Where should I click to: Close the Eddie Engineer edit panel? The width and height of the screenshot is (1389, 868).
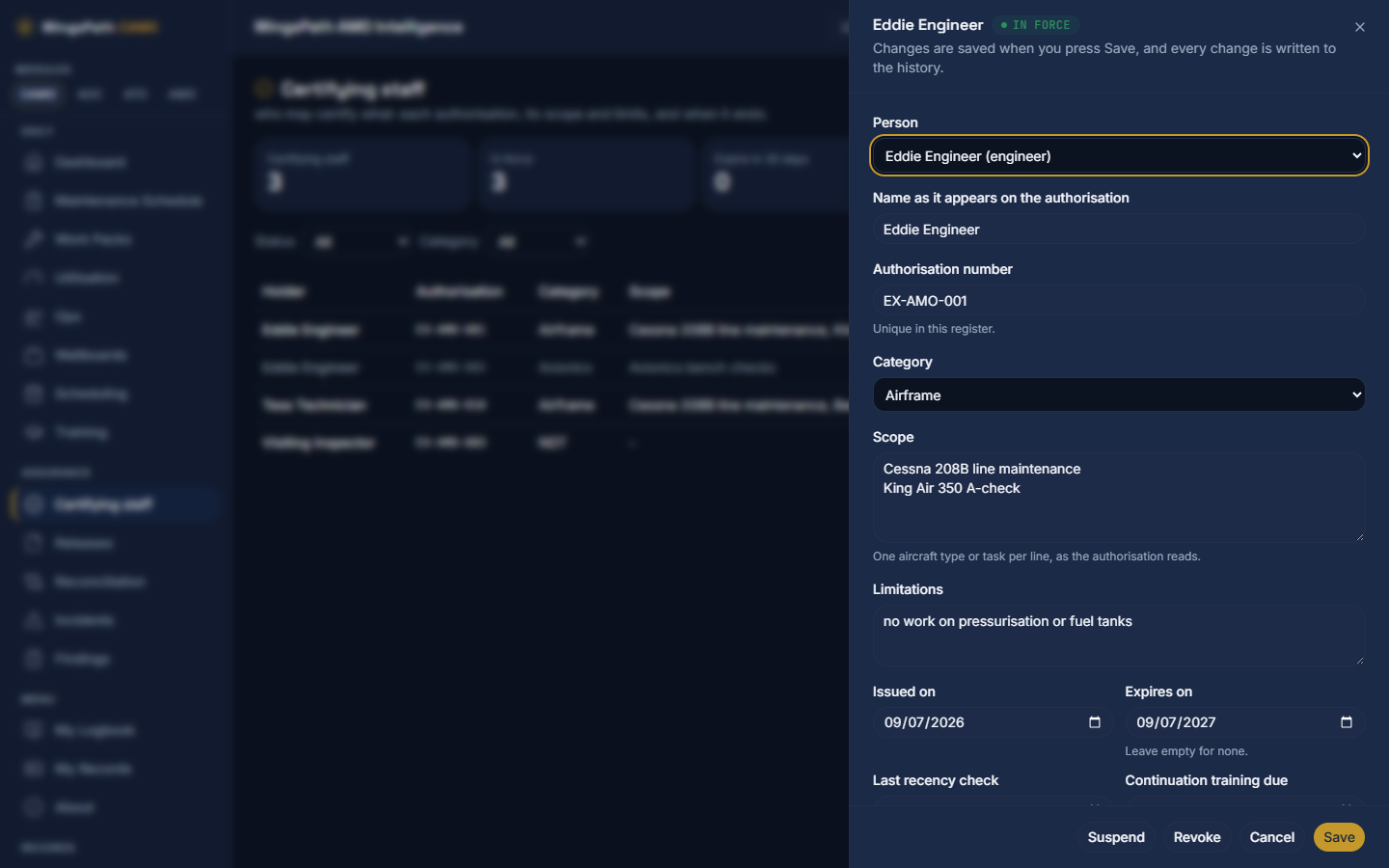[x=1359, y=27]
